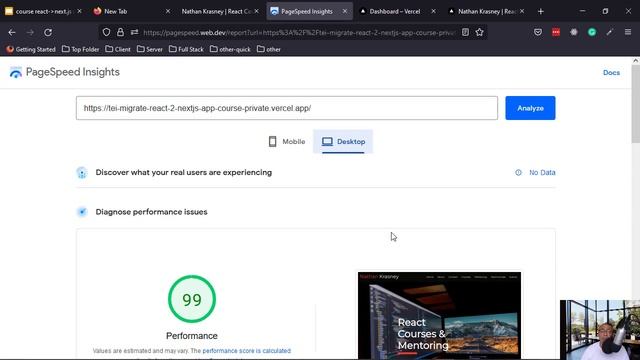Click the forward navigation arrow
Viewport: 640px width, 360px height.
point(30,32)
